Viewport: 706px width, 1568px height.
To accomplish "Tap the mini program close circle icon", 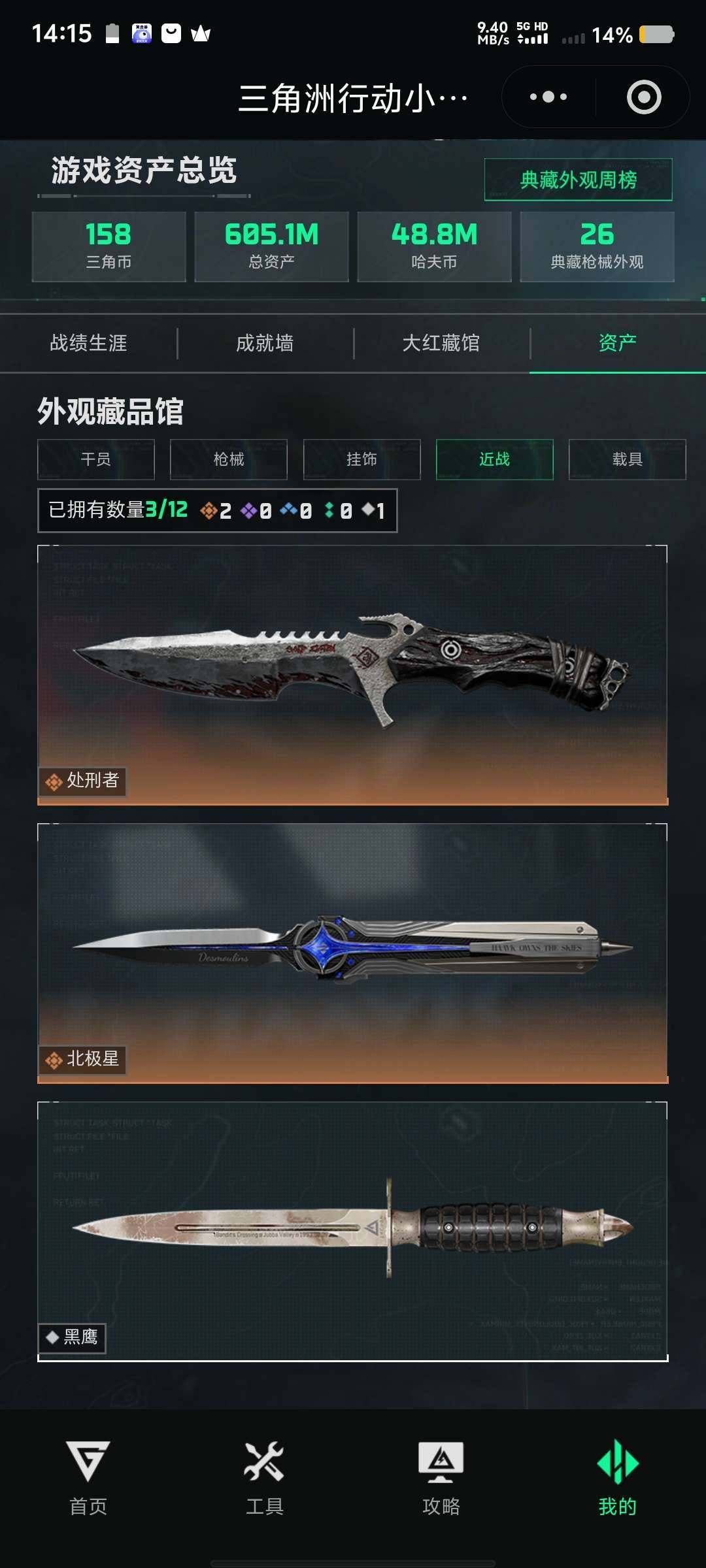I will [644, 97].
